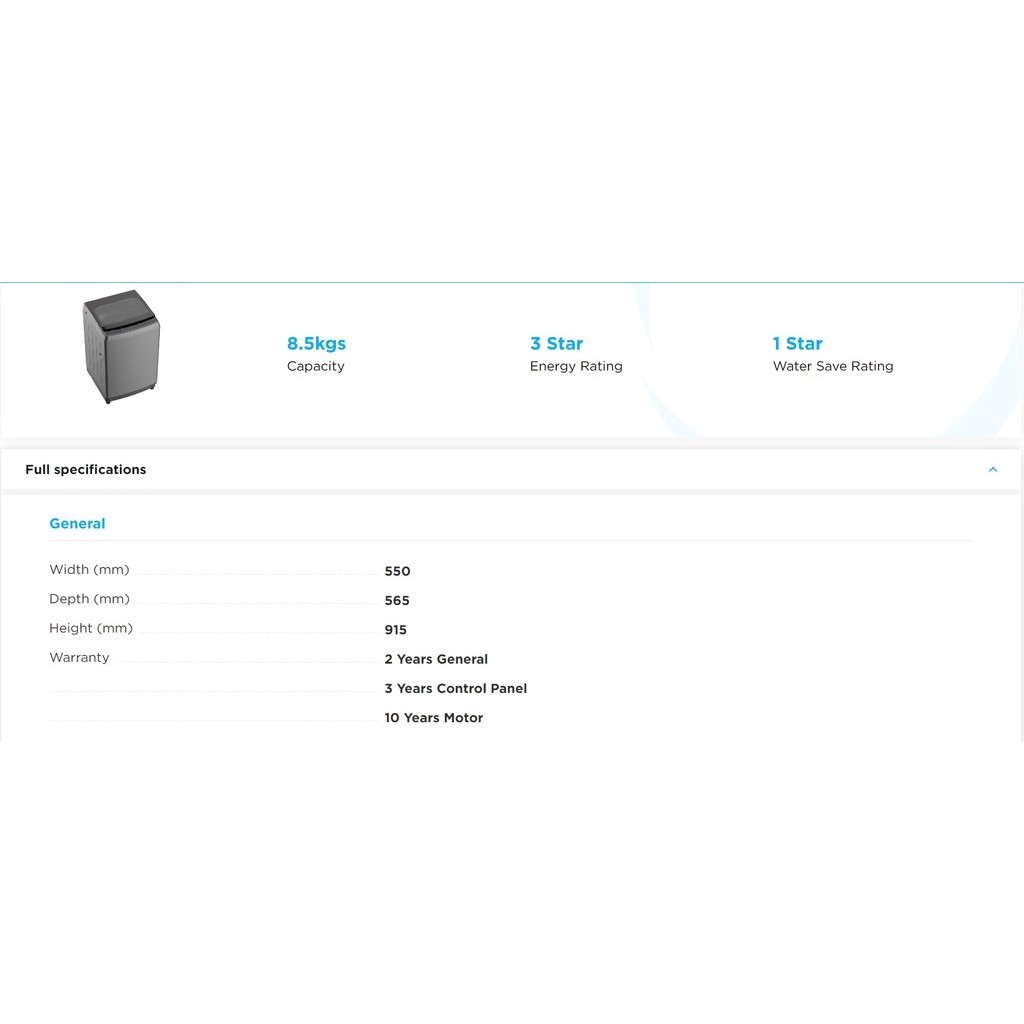Click the Height value showing 915
Viewport: 1024px width, 1024px height.
pos(395,630)
